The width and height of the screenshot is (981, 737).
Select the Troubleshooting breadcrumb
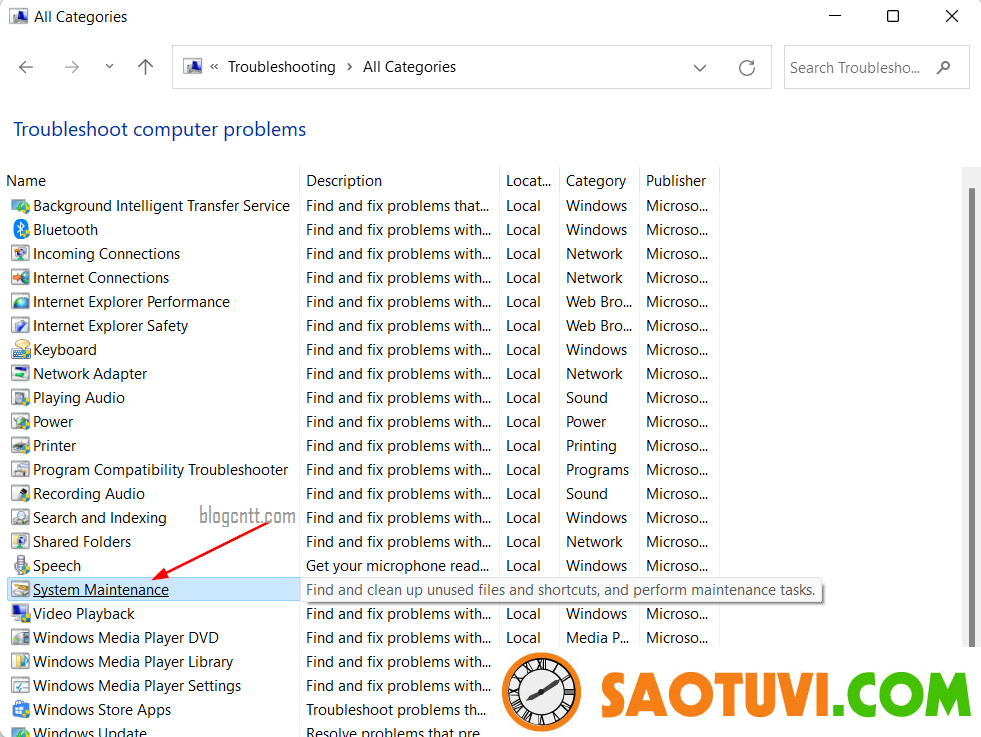(282, 67)
